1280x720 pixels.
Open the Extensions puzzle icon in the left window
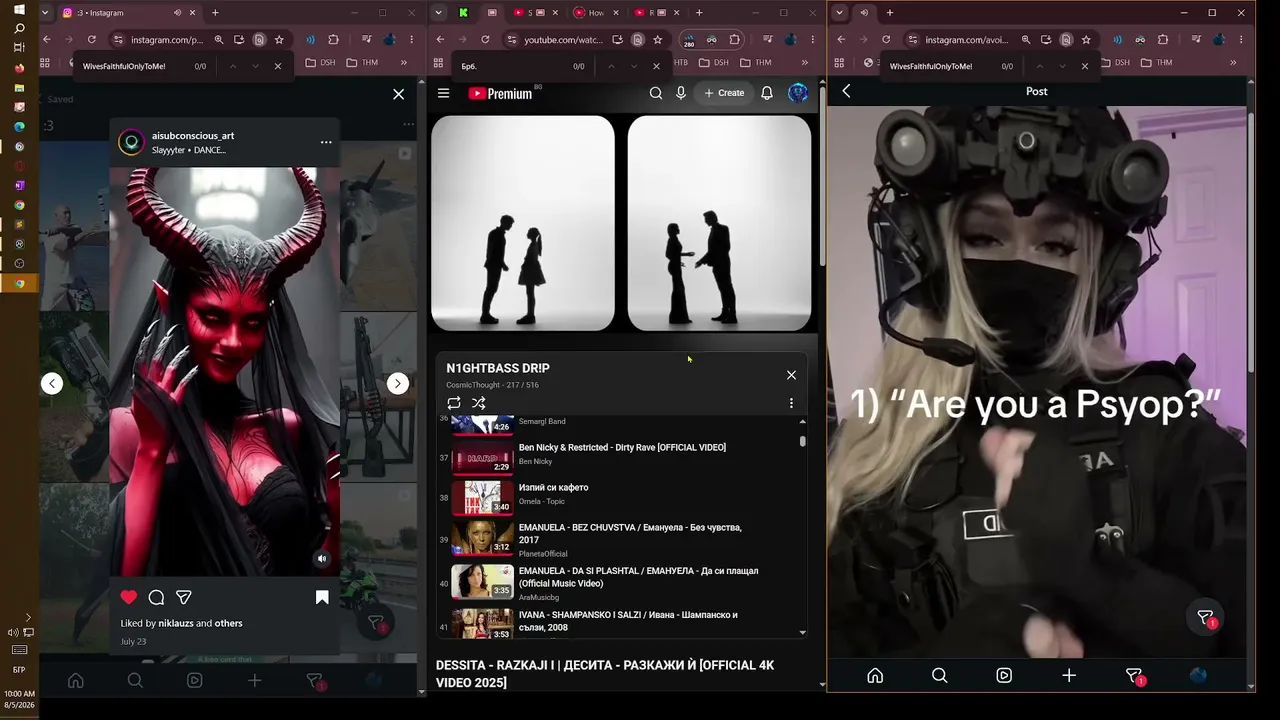point(334,40)
